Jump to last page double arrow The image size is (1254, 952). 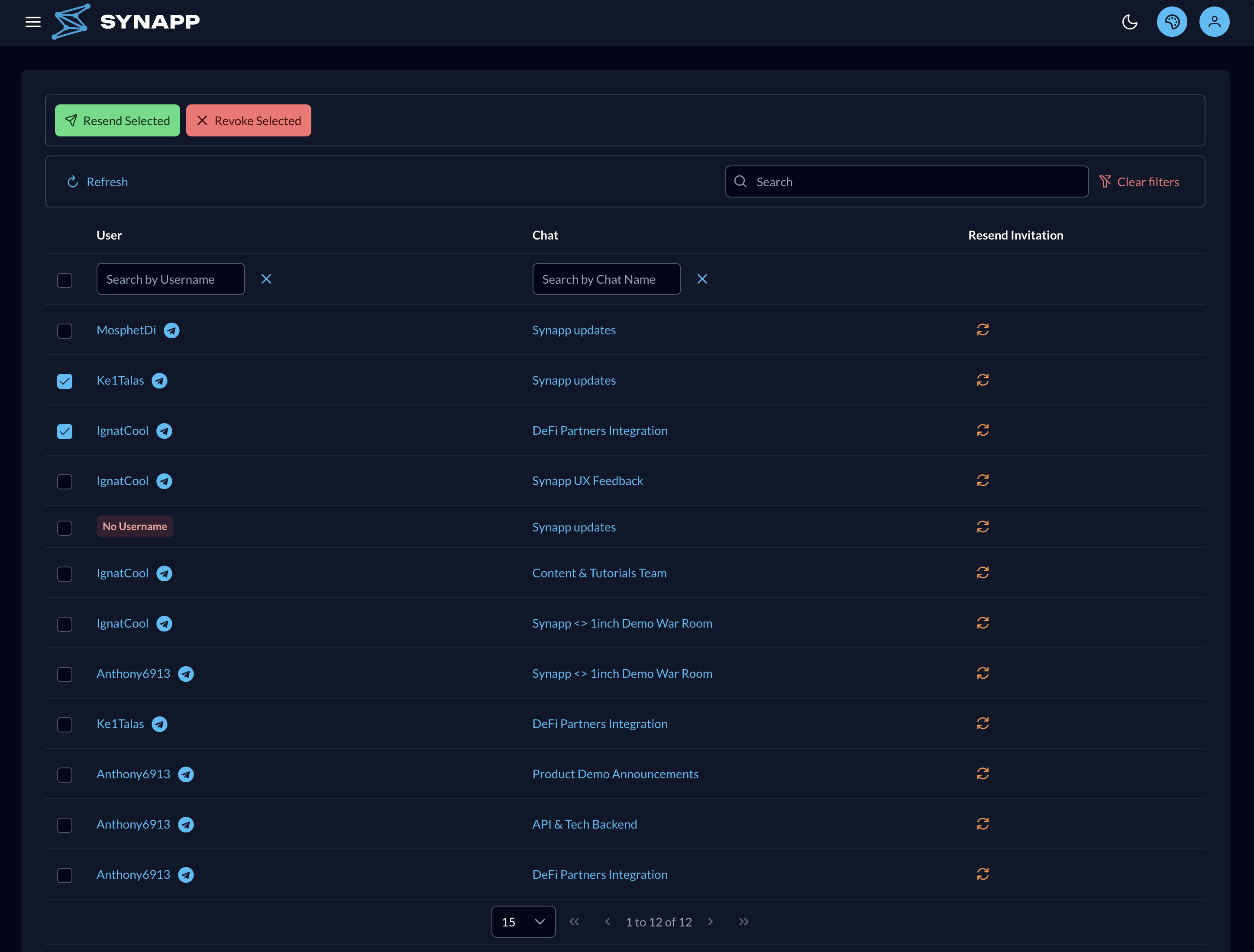744,922
